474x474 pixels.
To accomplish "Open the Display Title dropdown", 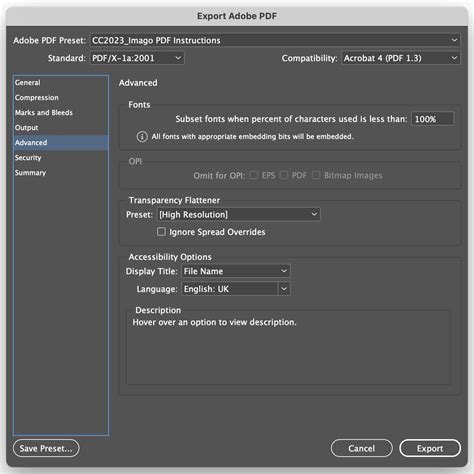I will click(x=236, y=271).
